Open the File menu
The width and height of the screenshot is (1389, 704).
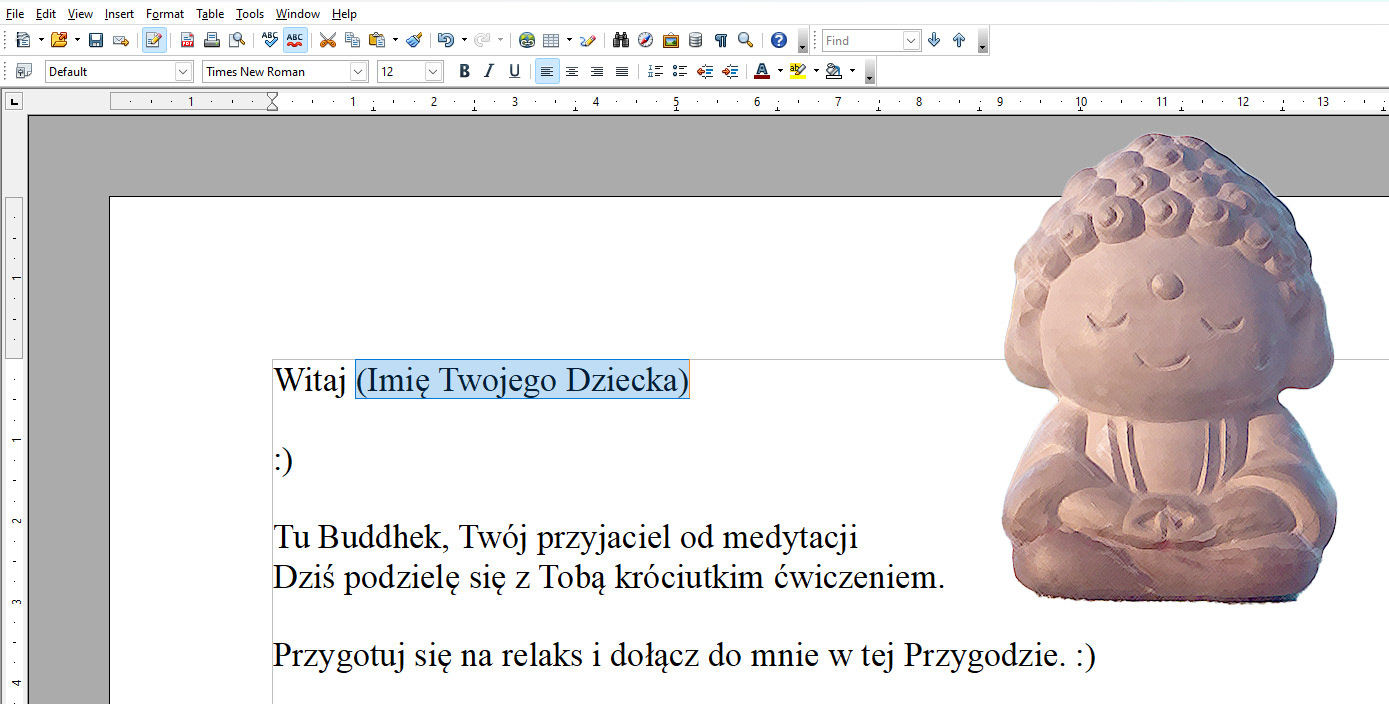point(15,14)
